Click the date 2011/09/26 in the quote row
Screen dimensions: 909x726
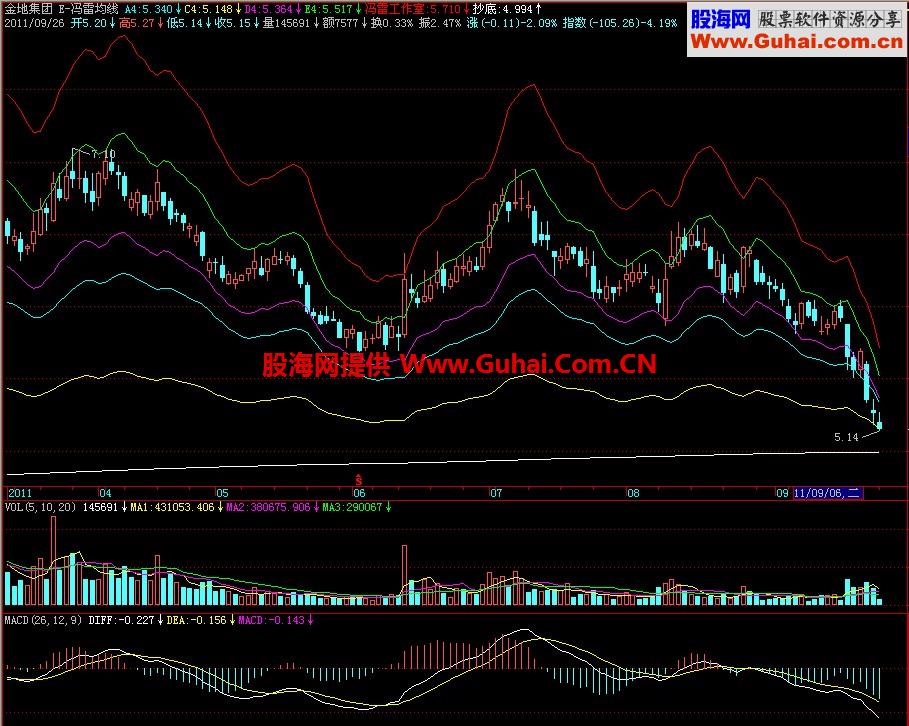pos(34,23)
